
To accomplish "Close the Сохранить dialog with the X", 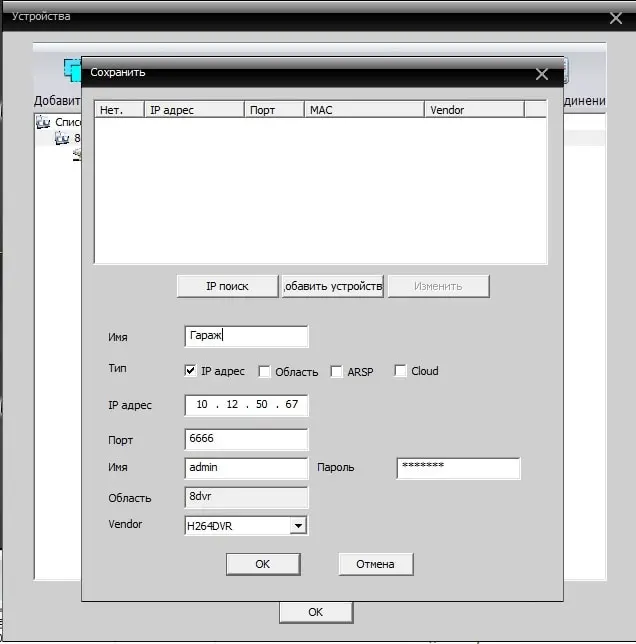I will 542,74.
